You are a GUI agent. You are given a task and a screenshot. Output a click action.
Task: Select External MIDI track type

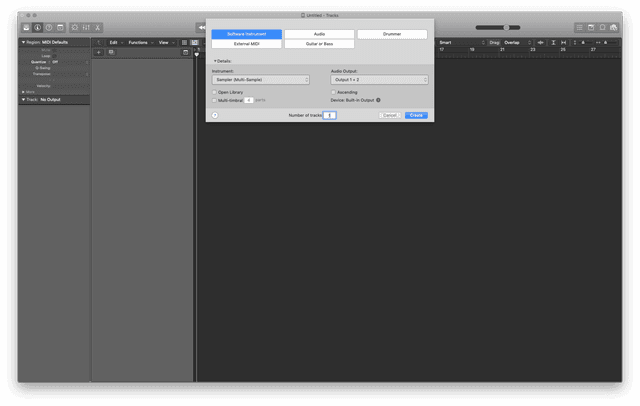(x=247, y=44)
